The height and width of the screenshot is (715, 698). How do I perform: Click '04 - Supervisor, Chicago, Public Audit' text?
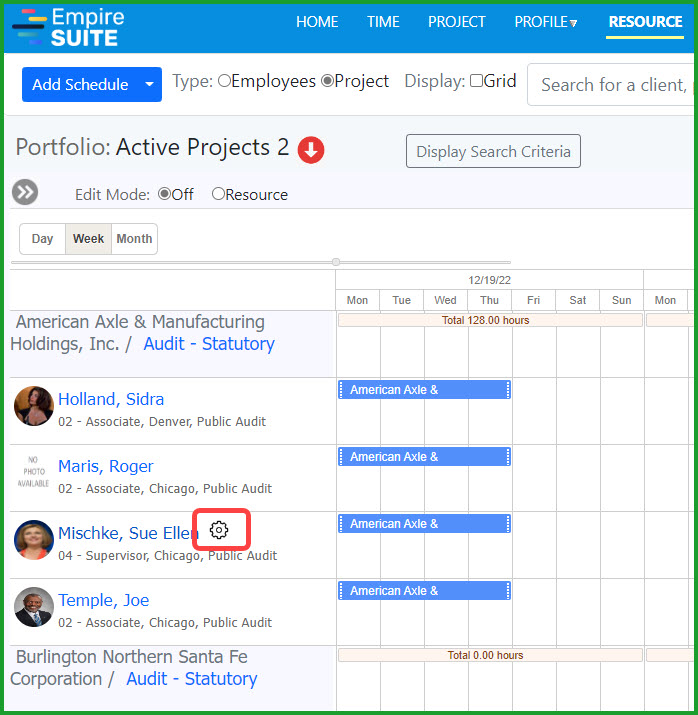pyautogui.click(x=167, y=555)
